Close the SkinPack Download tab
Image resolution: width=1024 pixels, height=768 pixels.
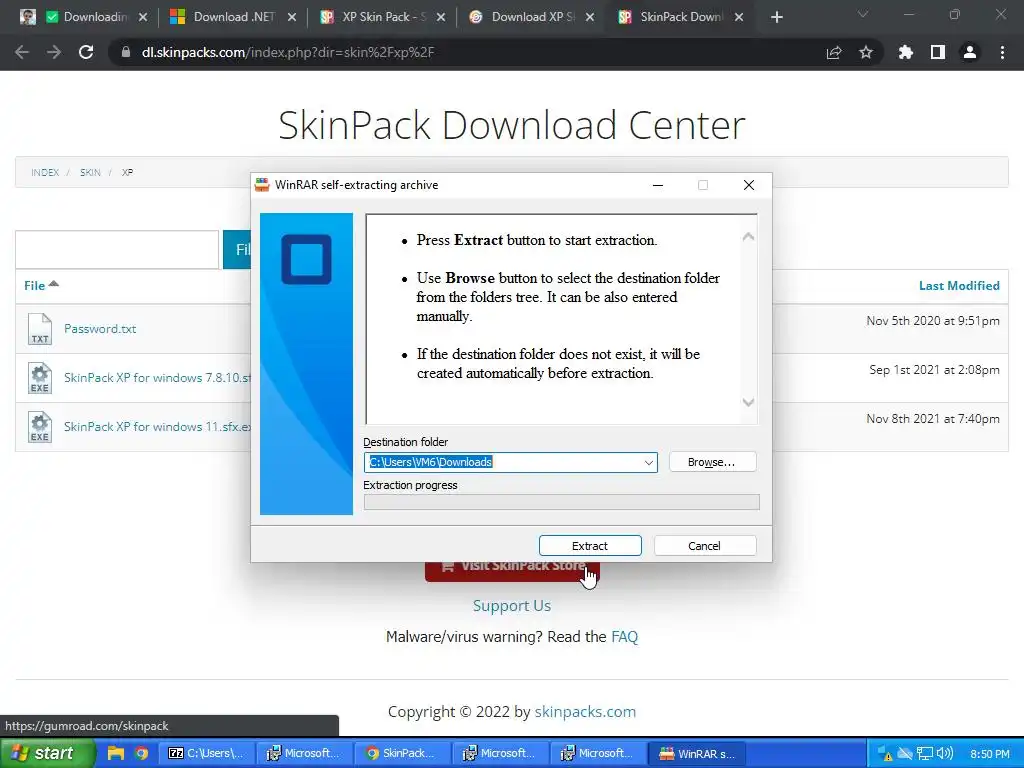click(x=739, y=18)
